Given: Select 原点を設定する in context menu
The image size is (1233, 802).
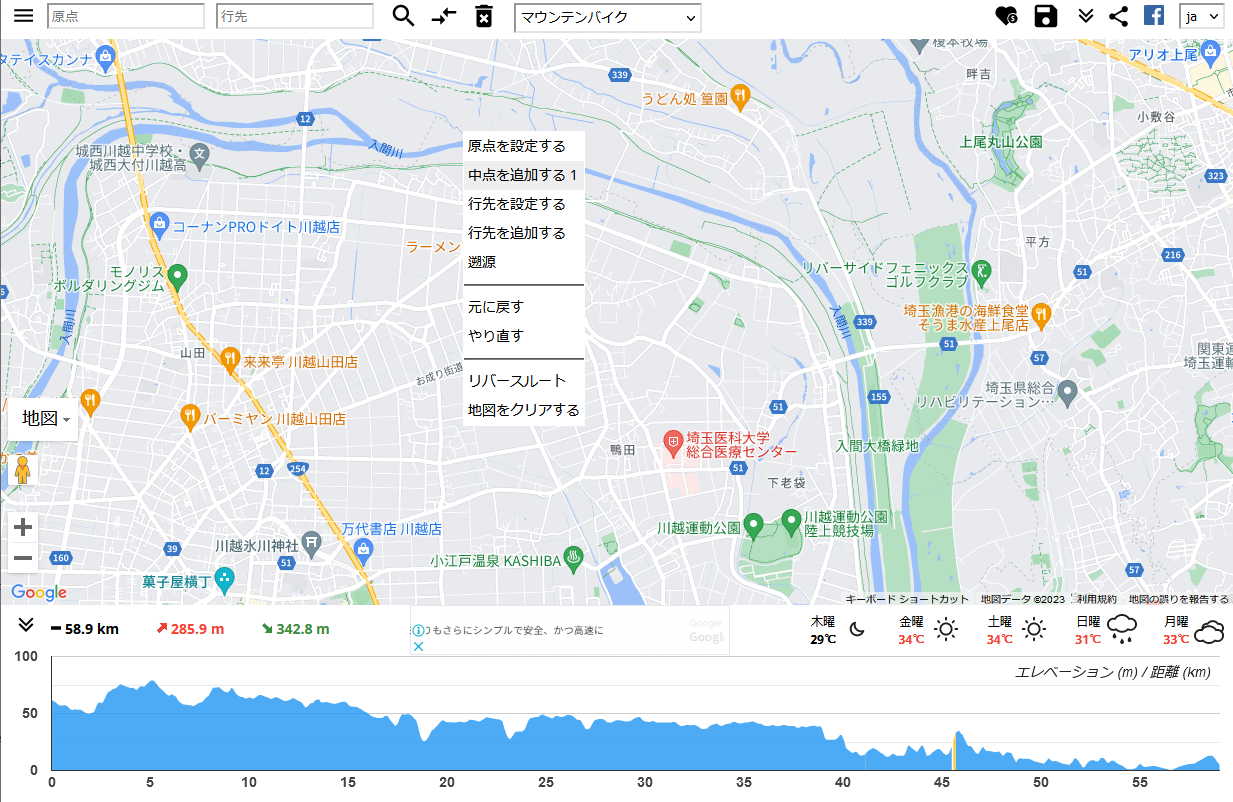Looking at the screenshot, I should point(517,146).
